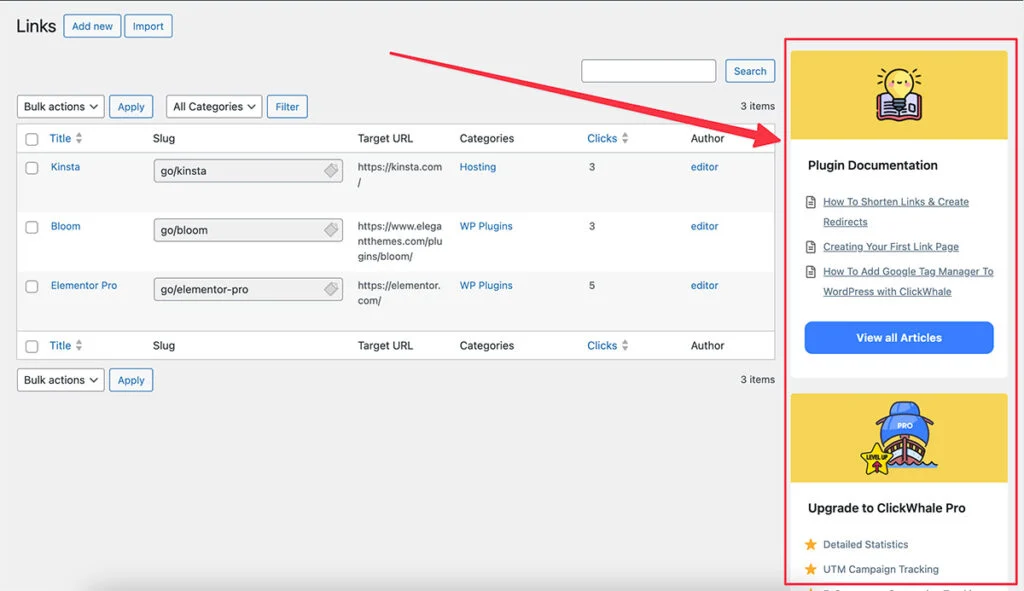Screen dimensions: 1024x591
Task: Open How To Shorten Links & Create Redirects
Action: tap(895, 212)
